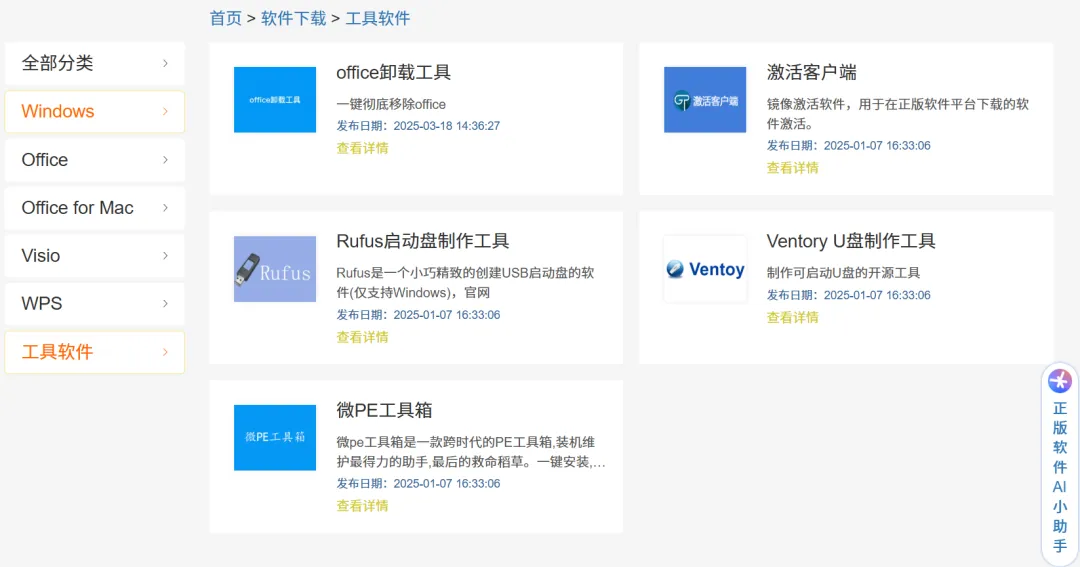The height and width of the screenshot is (567, 1080).
Task: Select Office category in sidebar
Action: [94, 160]
